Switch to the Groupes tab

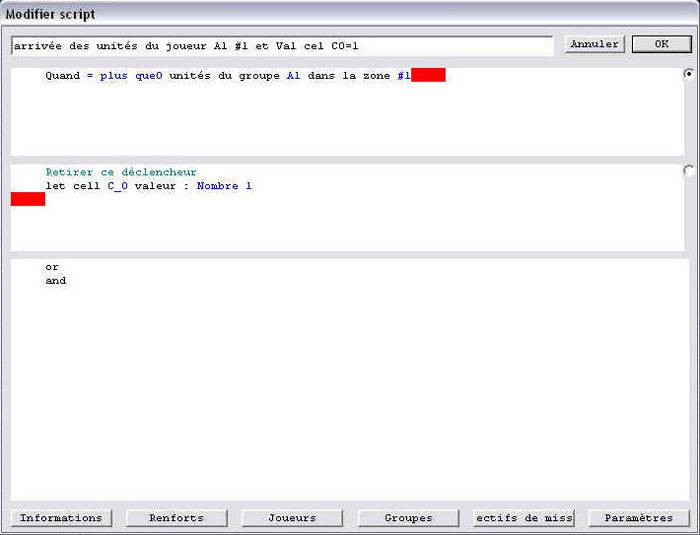(408, 518)
